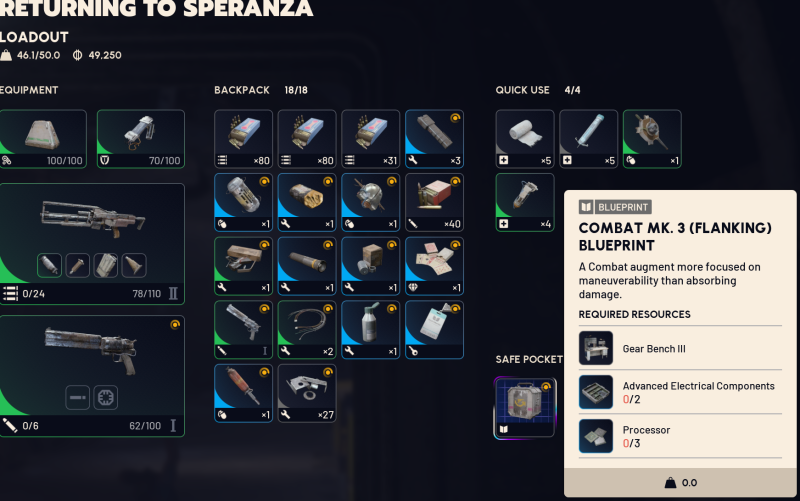Click the crosshair mod slot on the revolver
Viewport: 800px width, 501px height.
(106, 397)
